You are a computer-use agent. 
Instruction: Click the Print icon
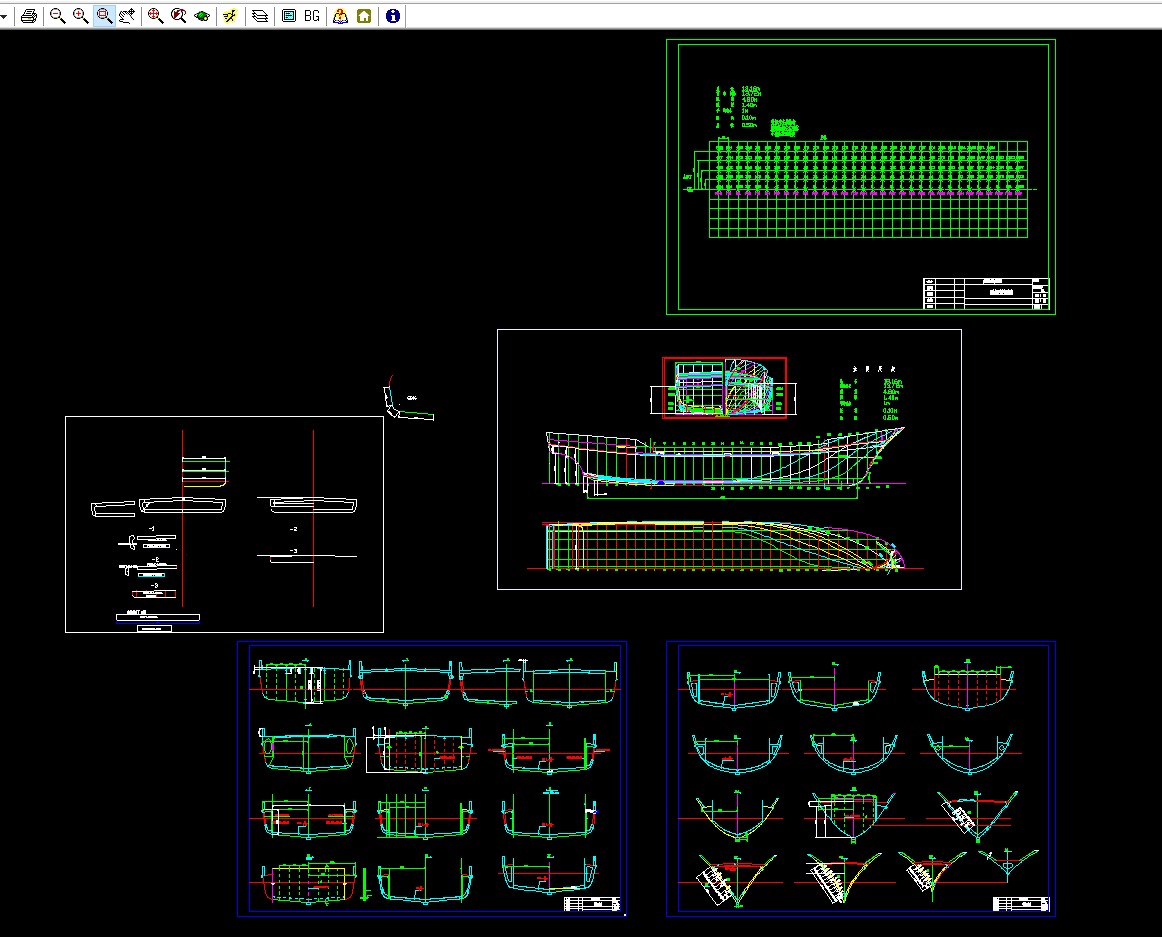pos(29,16)
